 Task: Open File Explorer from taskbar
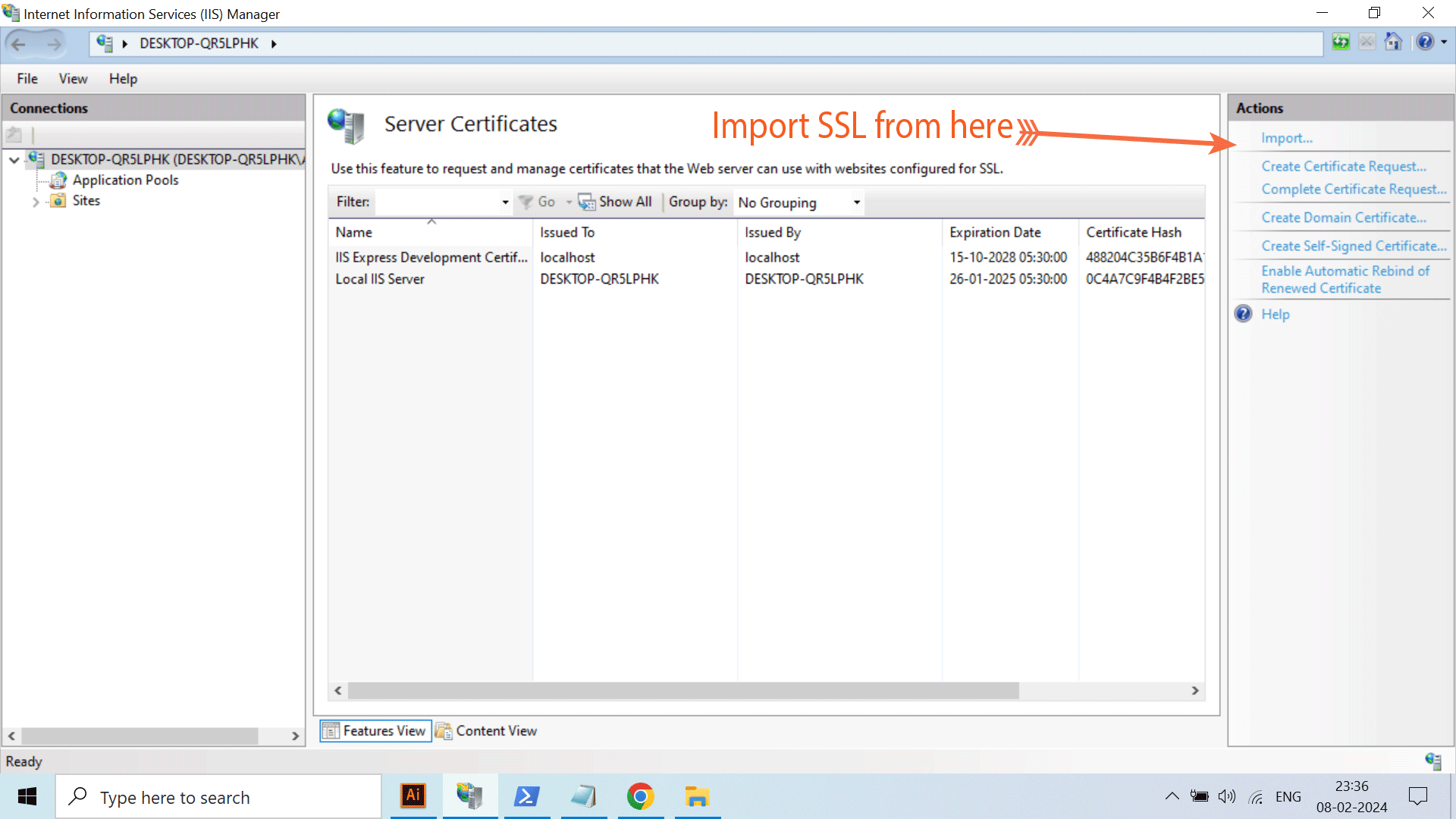[x=697, y=796]
